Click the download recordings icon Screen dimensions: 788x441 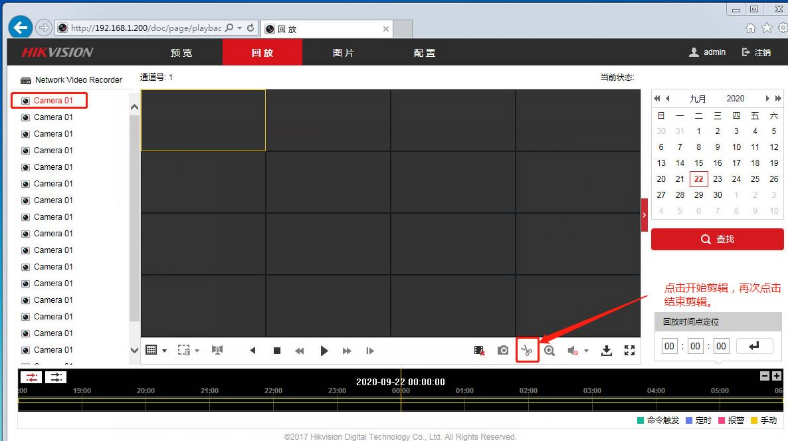point(605,351)
